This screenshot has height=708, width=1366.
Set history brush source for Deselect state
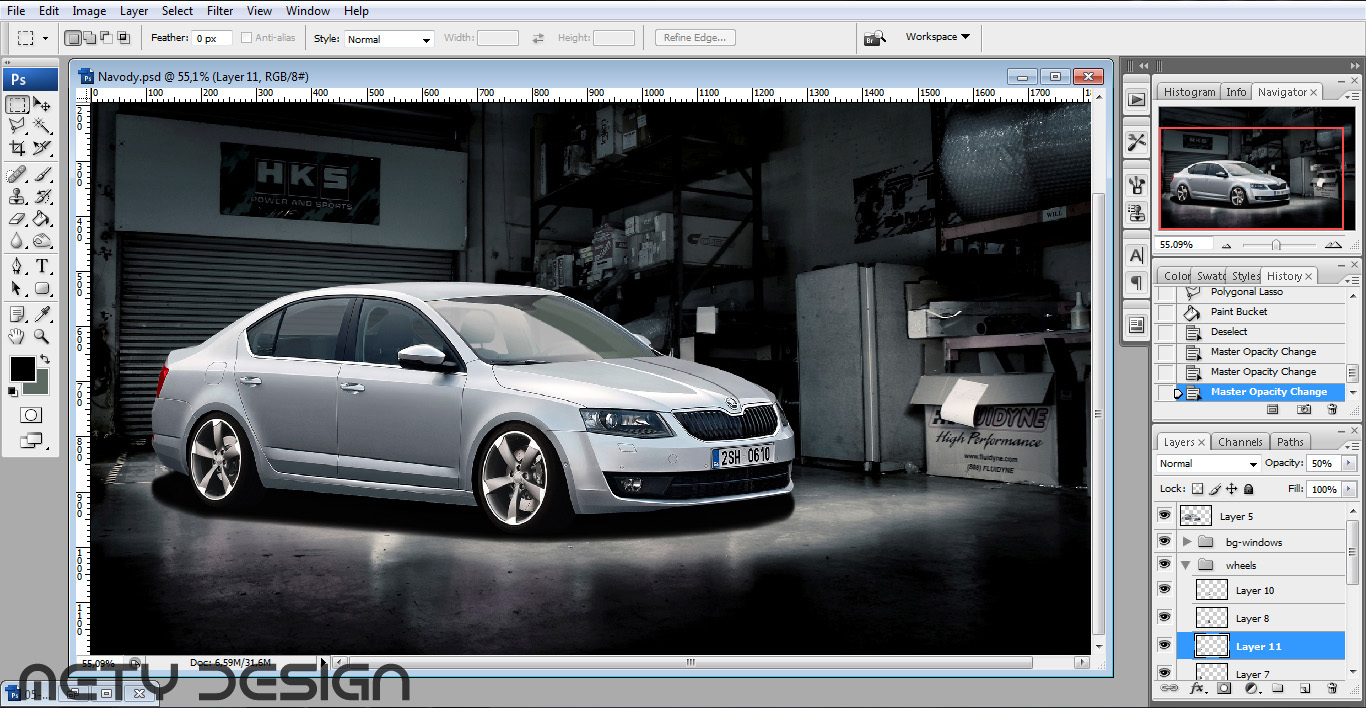tap(1166, 332)
